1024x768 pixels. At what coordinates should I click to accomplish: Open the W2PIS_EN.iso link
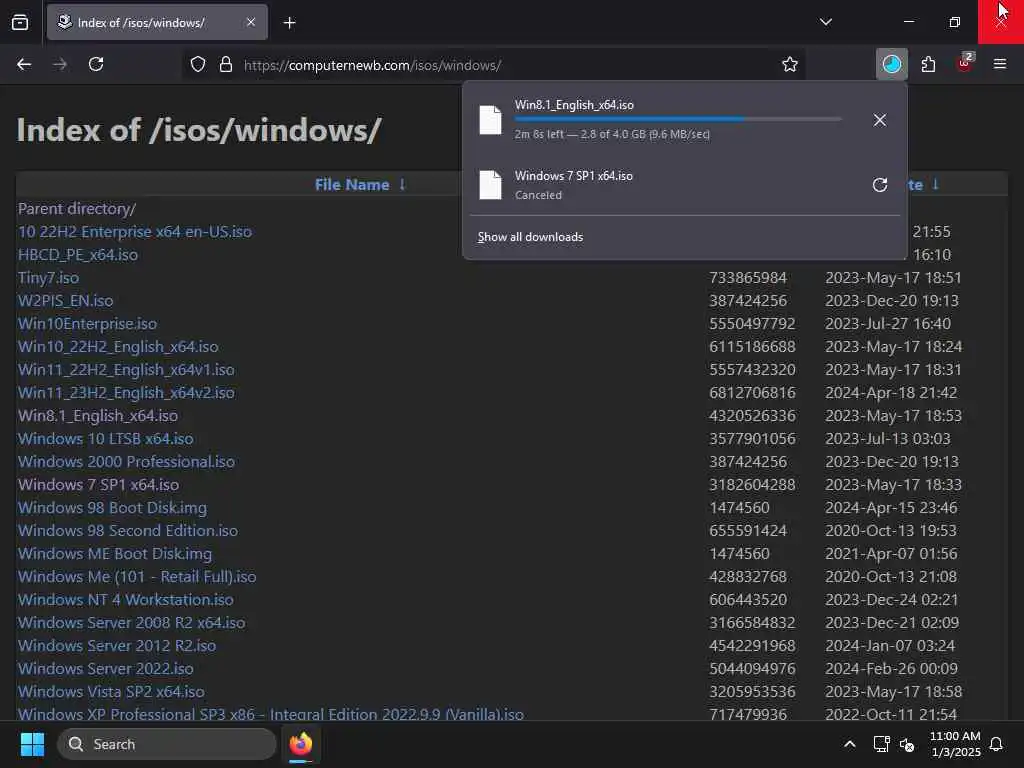point(65,300)
